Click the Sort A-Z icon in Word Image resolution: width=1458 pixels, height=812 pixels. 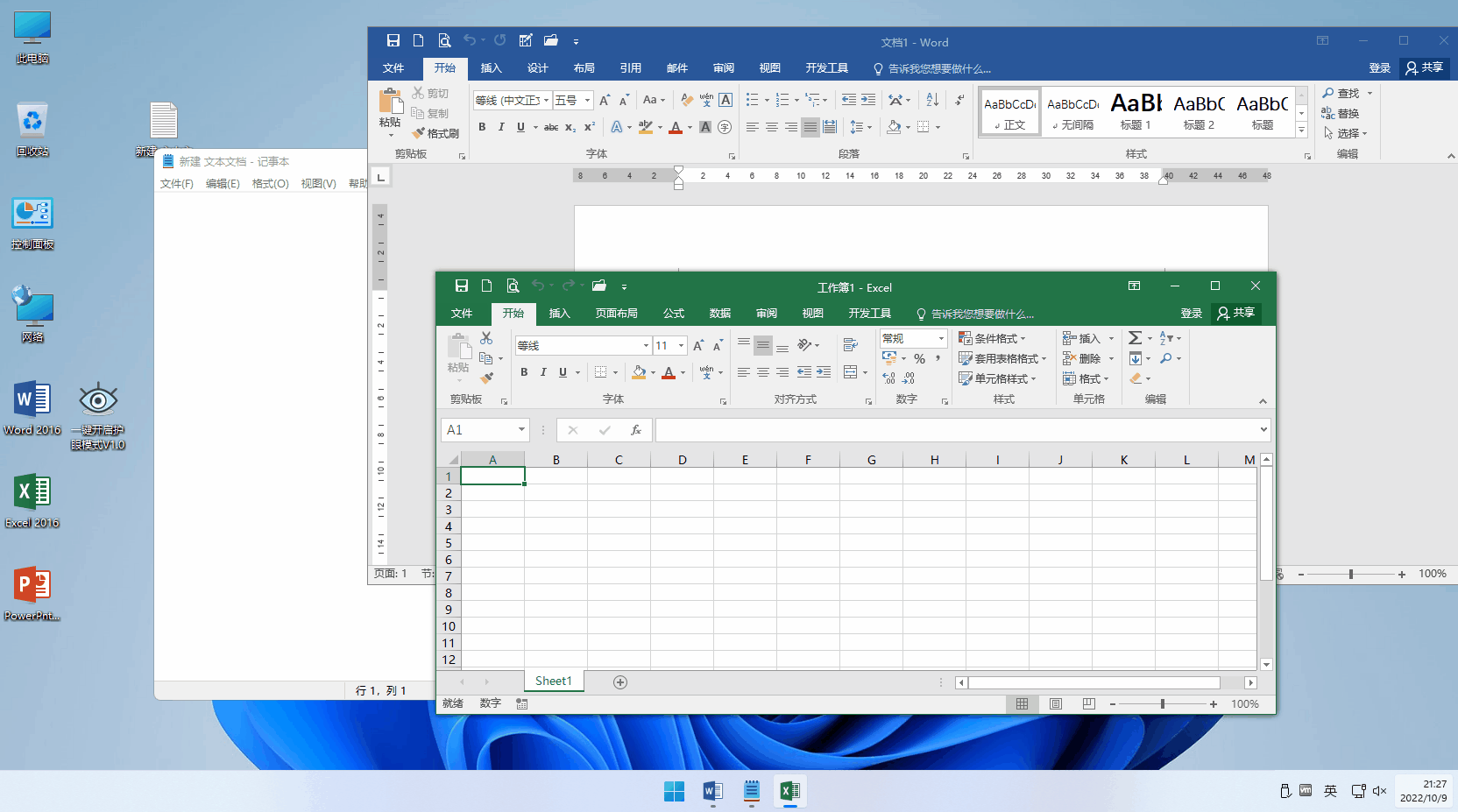[x=932, y=100]
